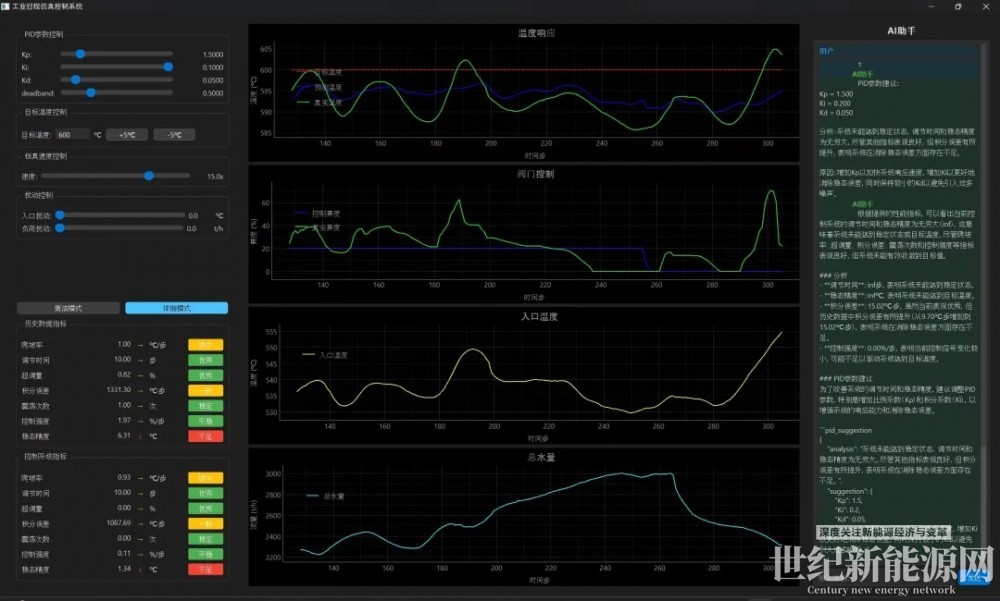Adjust the Kd slider handle

[75, 80]
